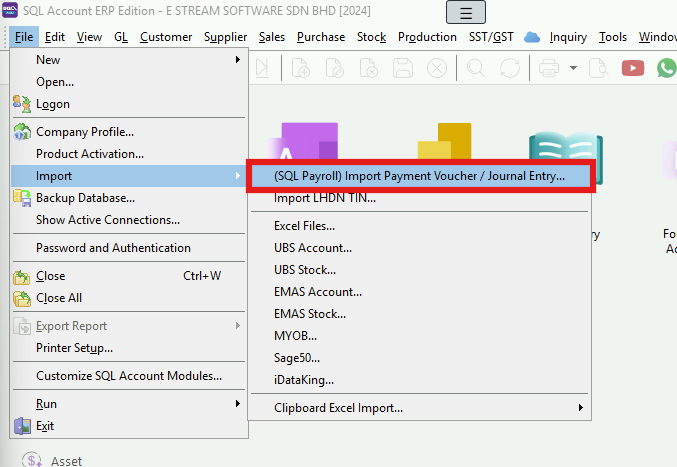Click the green WhatsApp toolbar icon

667,68
